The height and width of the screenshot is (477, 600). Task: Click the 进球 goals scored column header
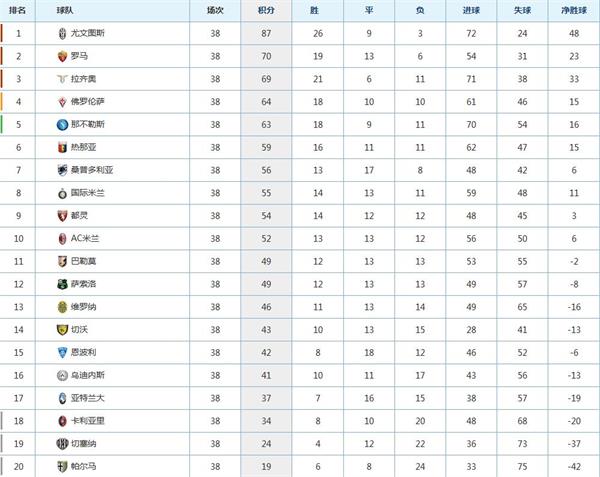tap(471, 10)
